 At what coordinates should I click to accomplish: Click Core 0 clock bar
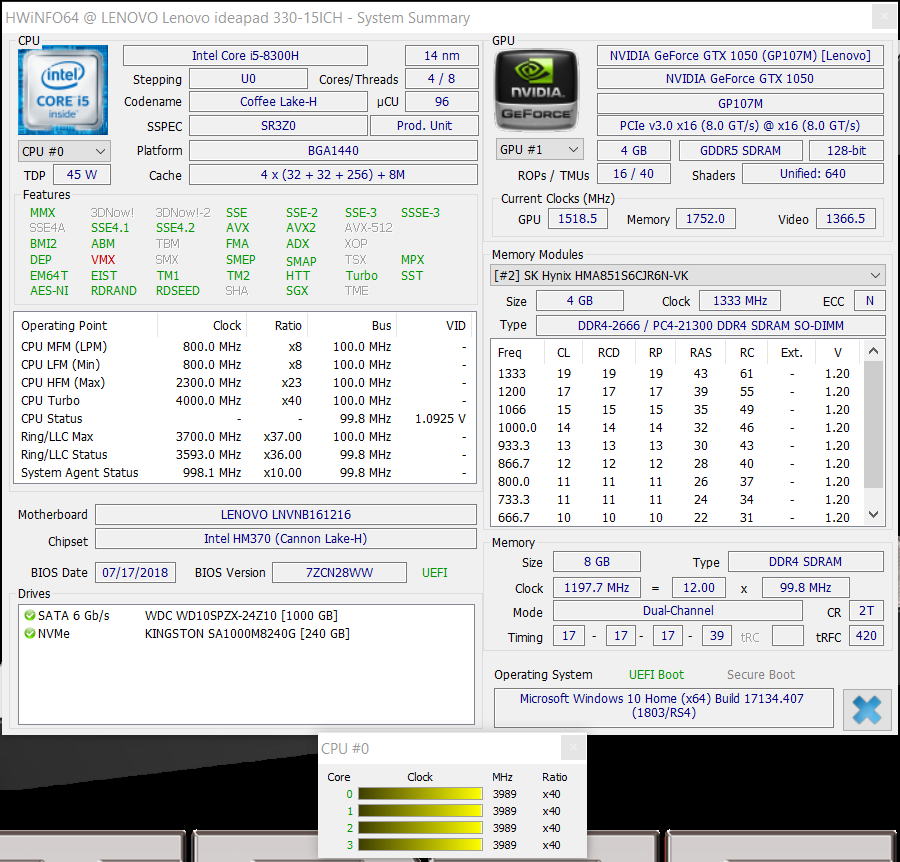pyautogui.click(x=420, y=794)
